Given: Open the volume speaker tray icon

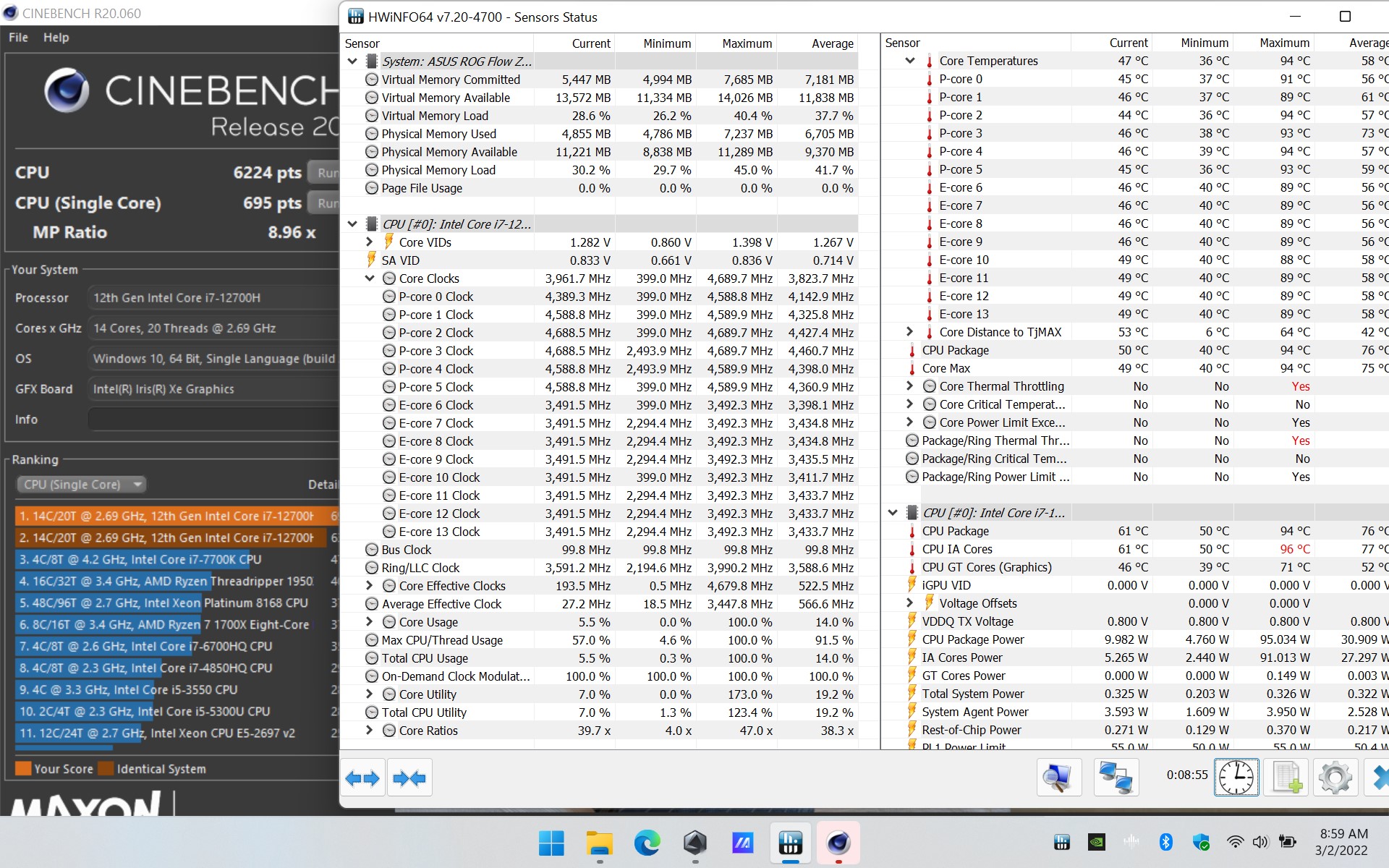Looking at the screenshot, I should [1261, 841].
